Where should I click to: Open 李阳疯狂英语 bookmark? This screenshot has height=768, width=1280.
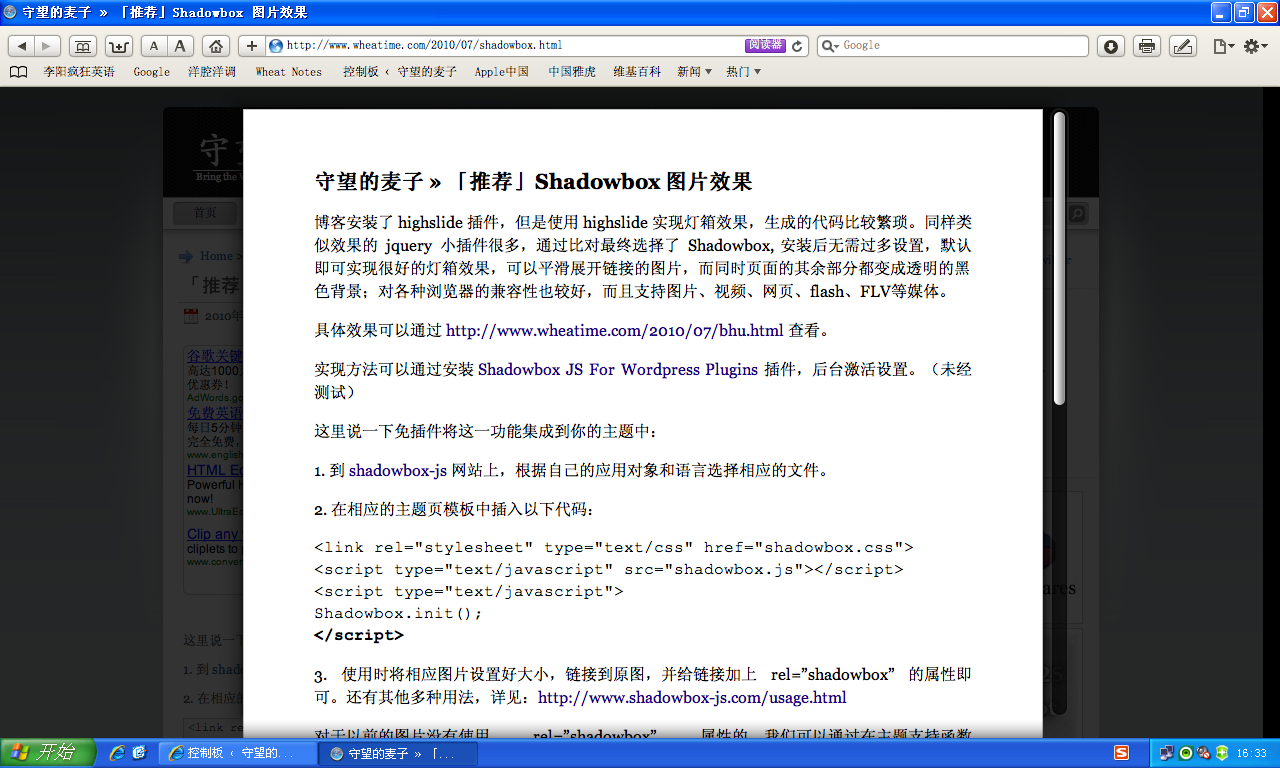79,72
